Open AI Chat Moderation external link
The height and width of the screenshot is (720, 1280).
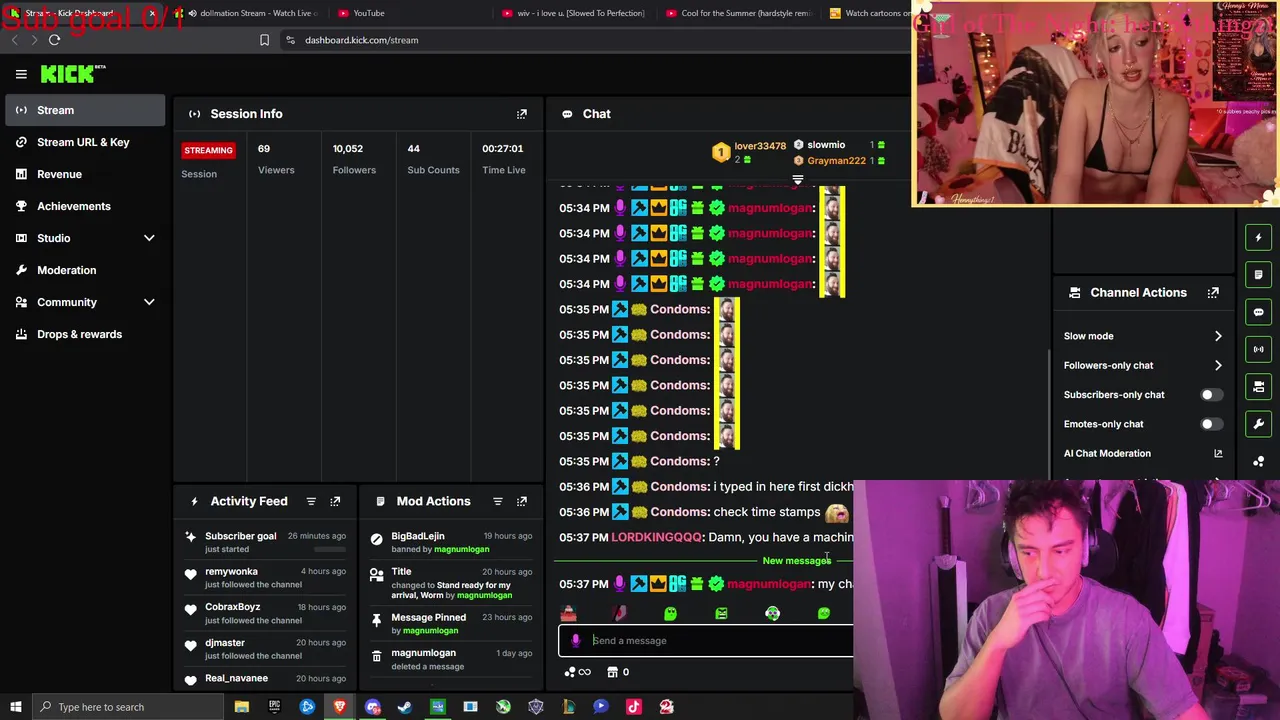tap(1218, 453)
